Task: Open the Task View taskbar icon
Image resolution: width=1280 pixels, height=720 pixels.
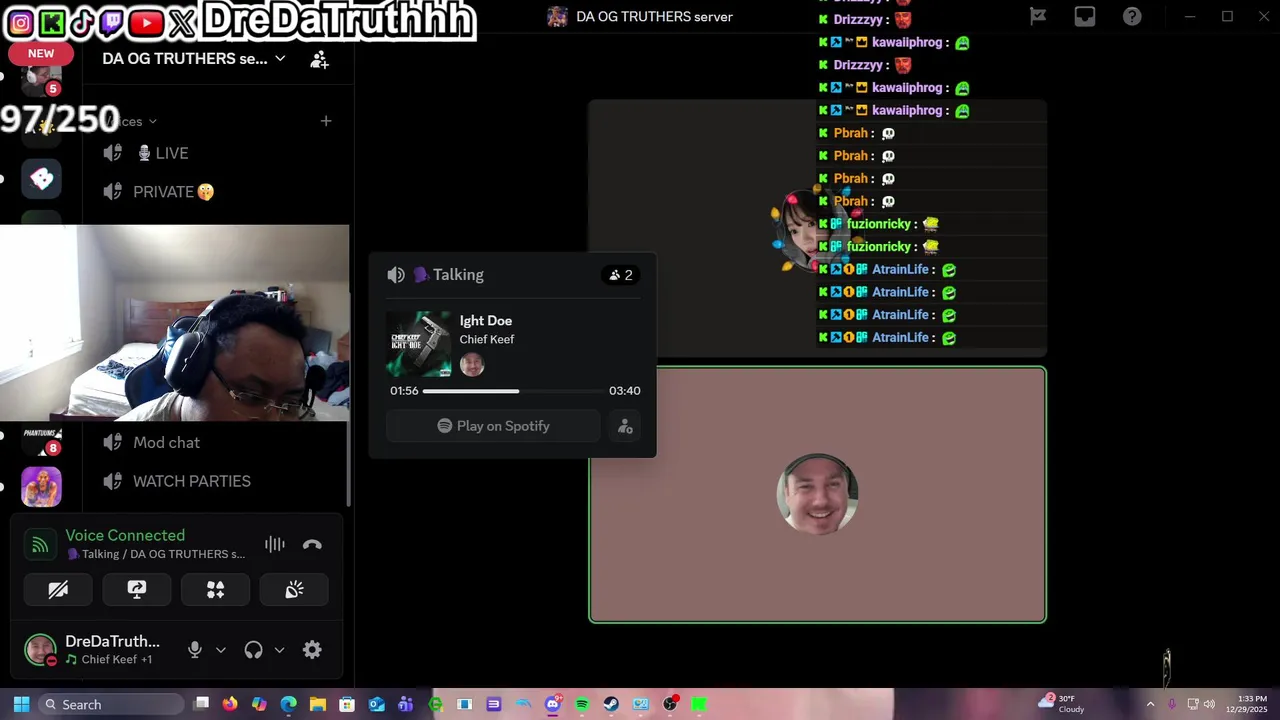Action: coord(201,705)
